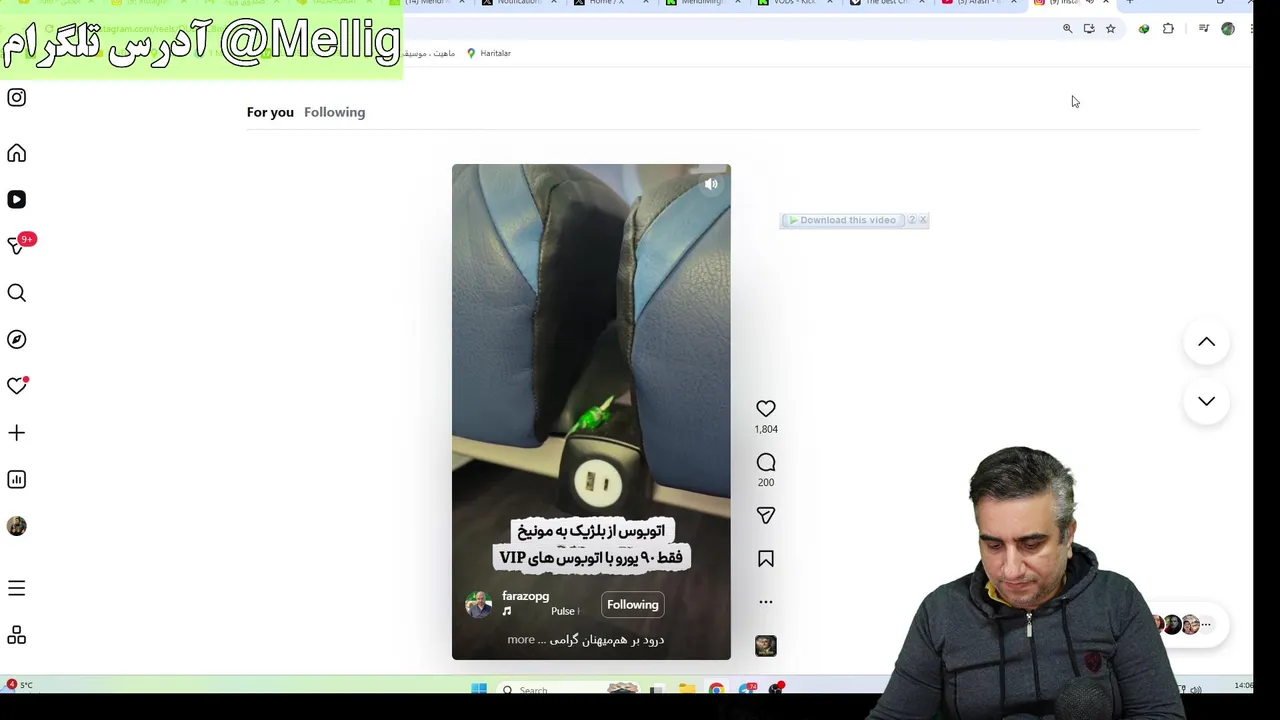Image resolution: width=1280 pixels, height=720 pixels.
Task: Share the reel via paper plane
Action: tap(766, 515)
